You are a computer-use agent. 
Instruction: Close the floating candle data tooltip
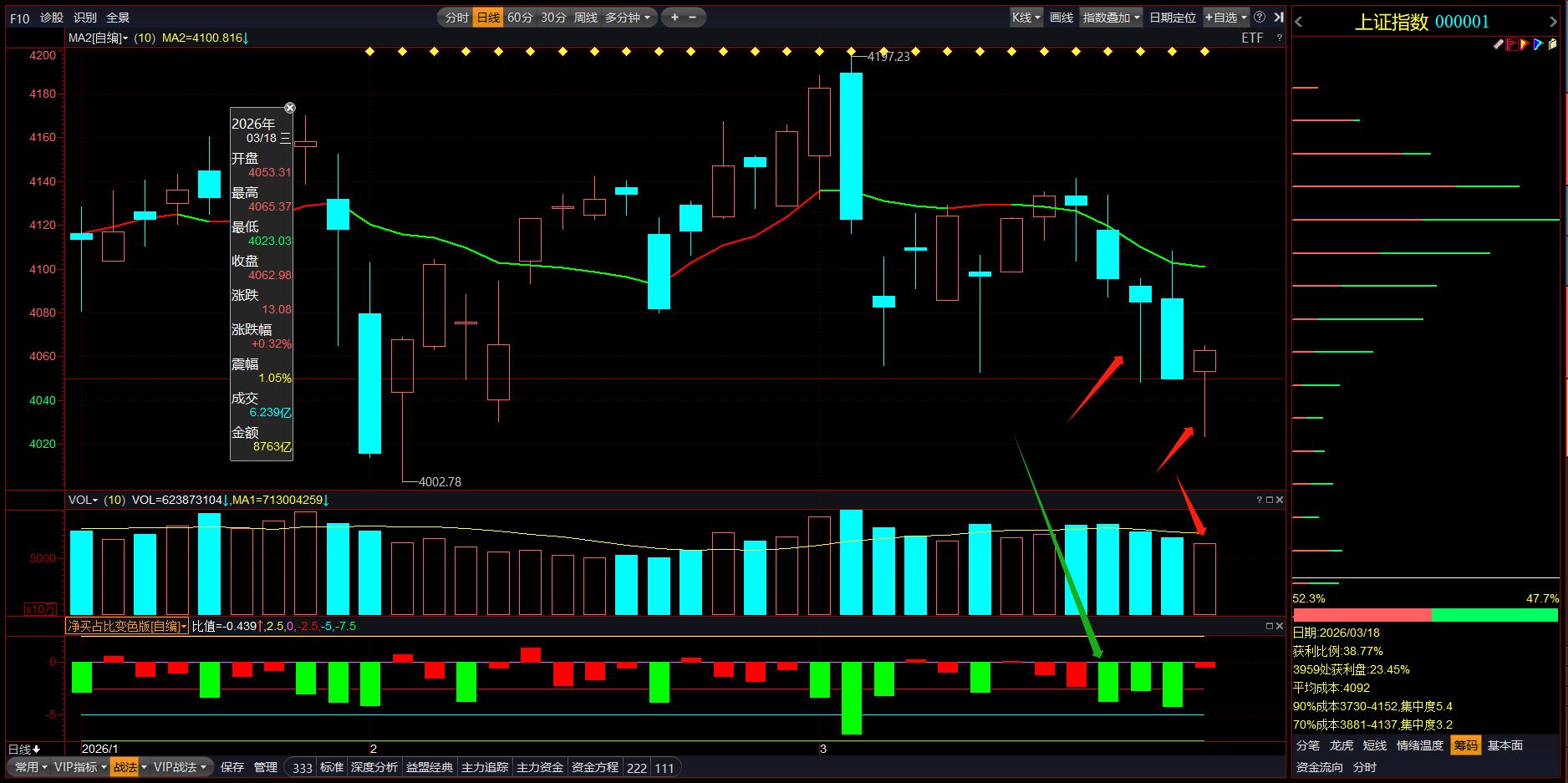coord(289,108)
